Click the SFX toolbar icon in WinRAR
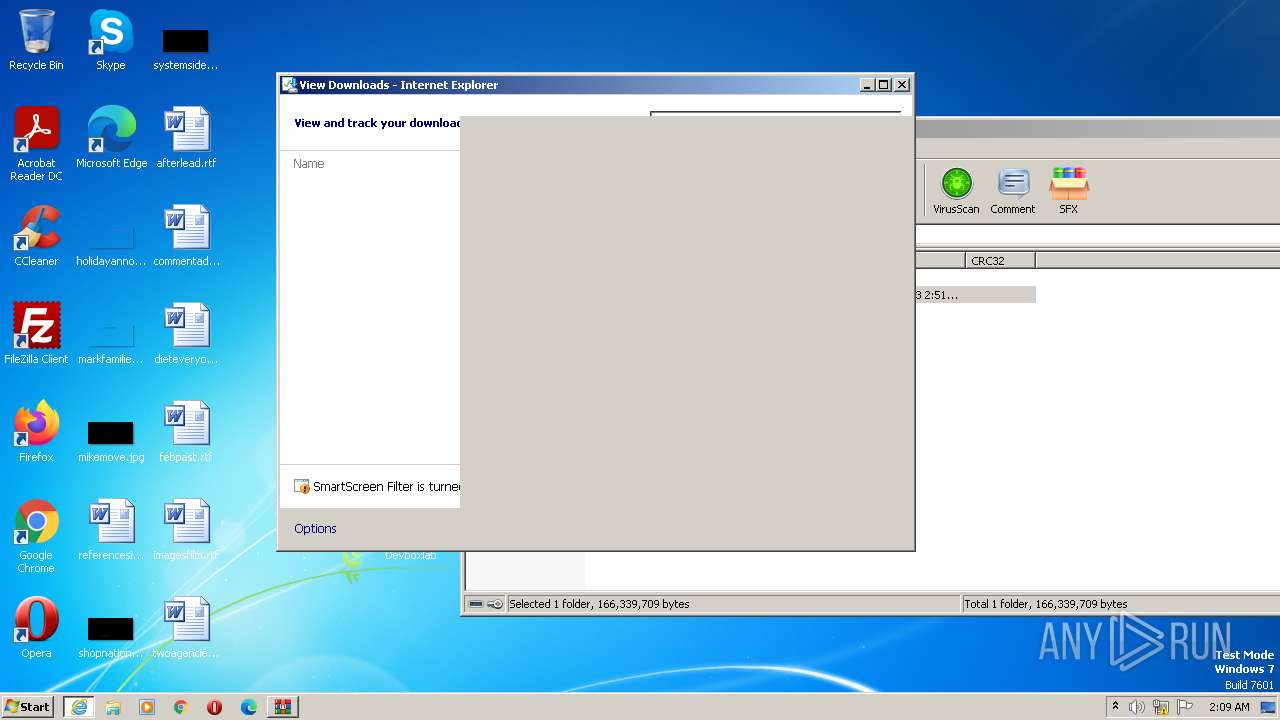Viewport: 1280px width, 720px height. click(x=1069, y=190)
